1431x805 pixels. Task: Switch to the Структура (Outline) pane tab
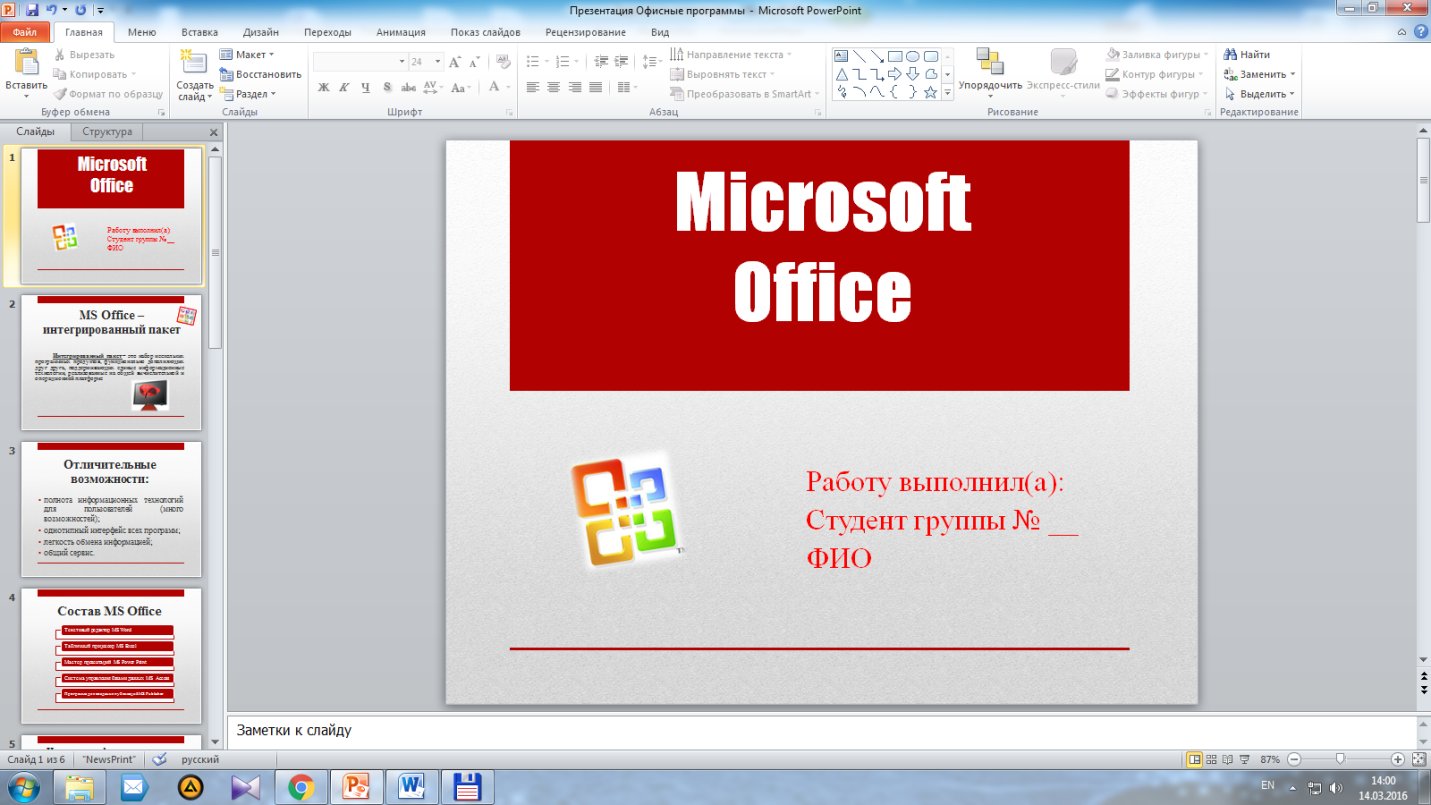pyautogui.click(x=107, y=132)
